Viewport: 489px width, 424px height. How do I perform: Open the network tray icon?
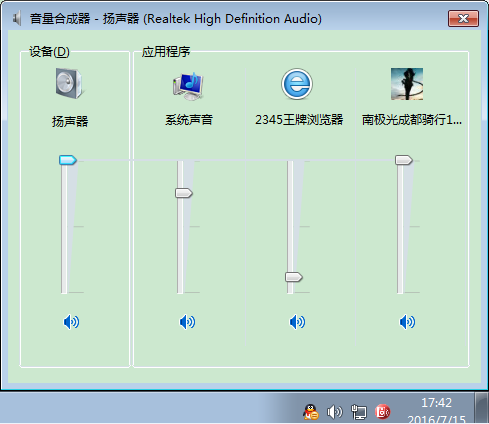pos(359,412)
